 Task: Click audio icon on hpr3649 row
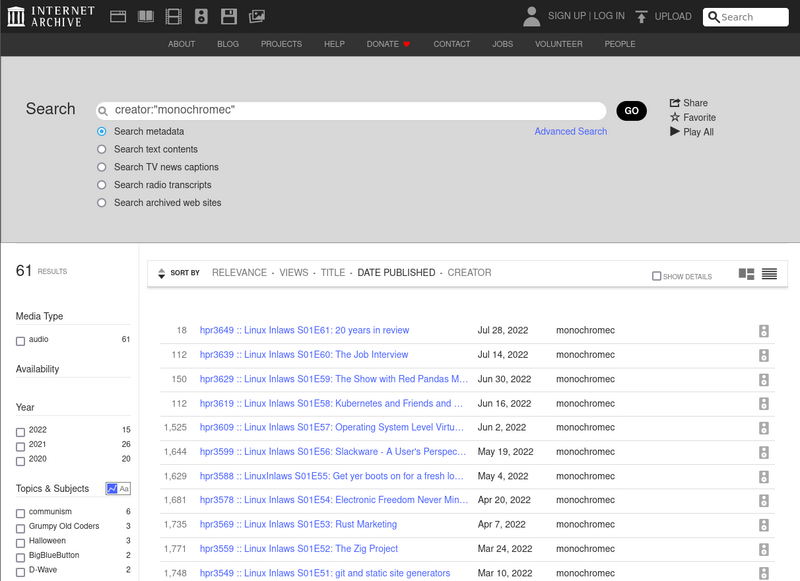pos(764,331)
